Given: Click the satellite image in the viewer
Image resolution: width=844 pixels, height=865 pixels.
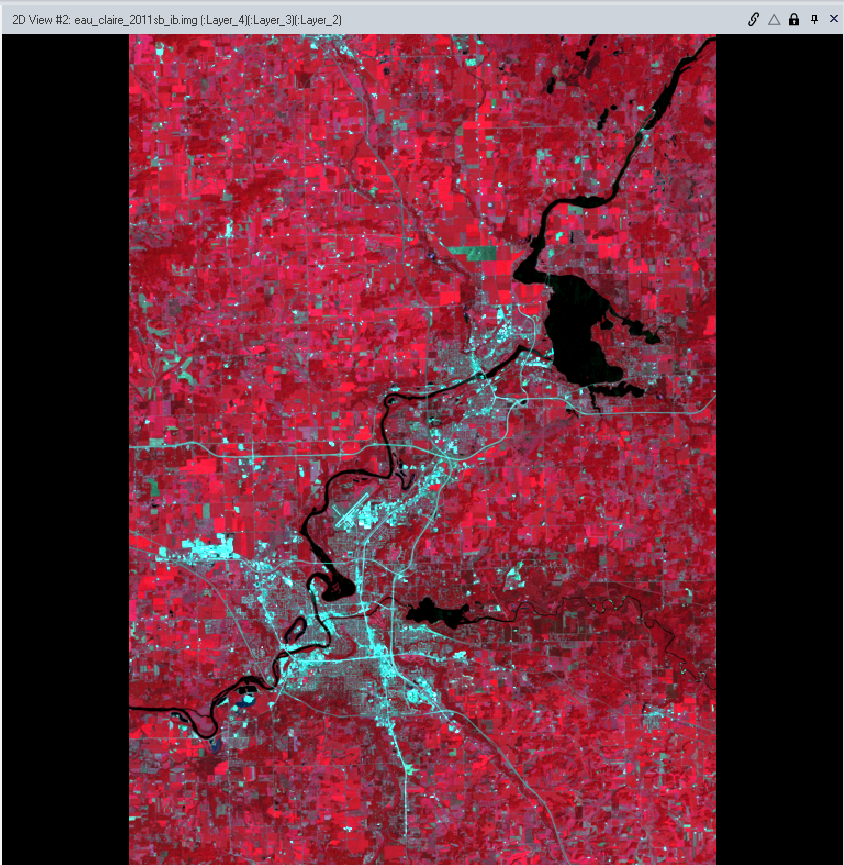Looking at the screenshot, I should pos(423,450).
